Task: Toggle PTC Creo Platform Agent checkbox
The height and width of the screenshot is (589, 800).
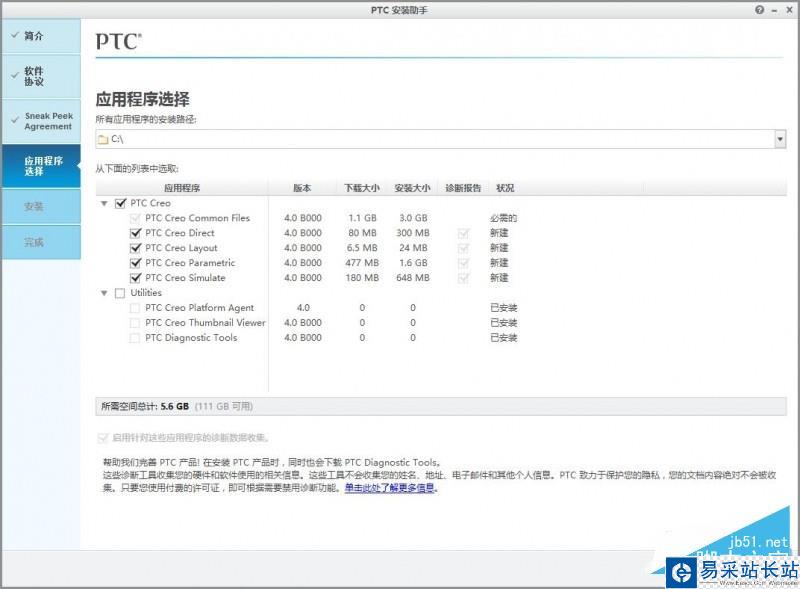Action: point(135,308)
